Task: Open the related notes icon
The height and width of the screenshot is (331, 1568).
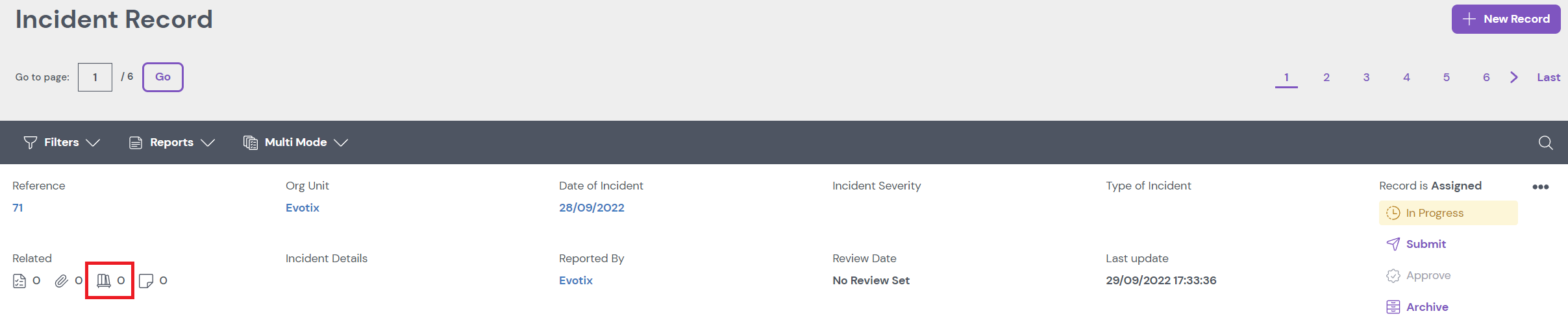Action: (x=146, y=281)
